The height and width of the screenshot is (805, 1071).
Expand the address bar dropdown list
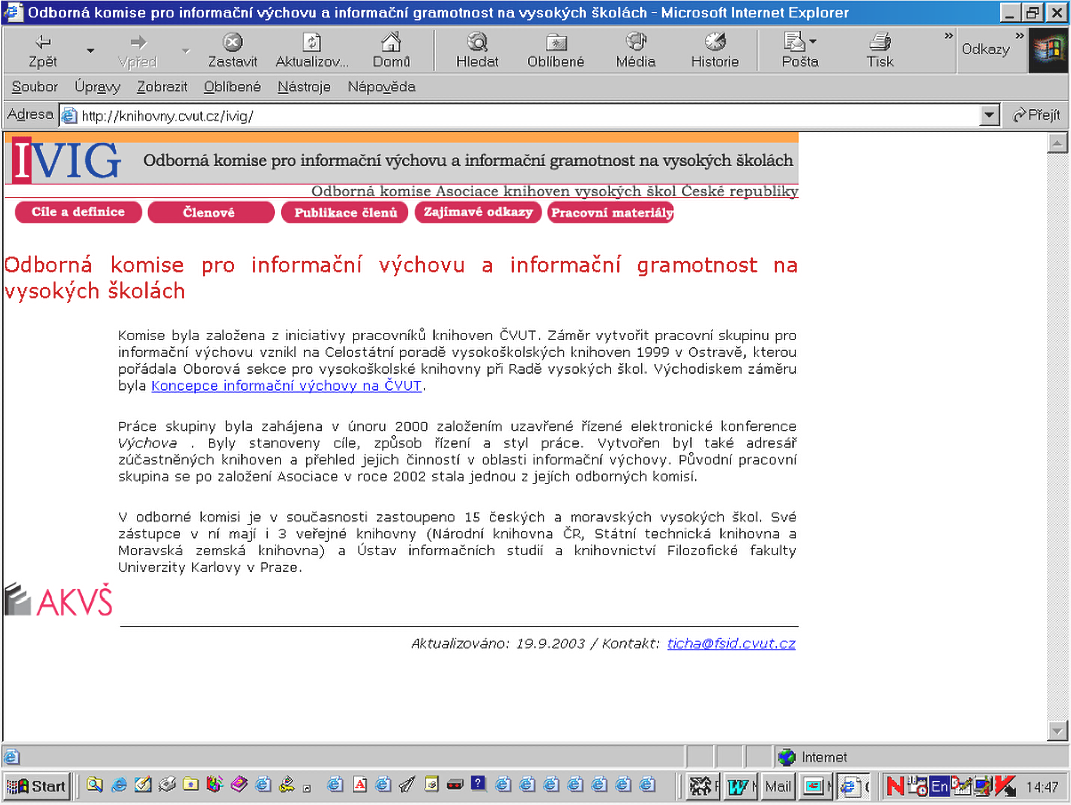[x=990, y=115]
